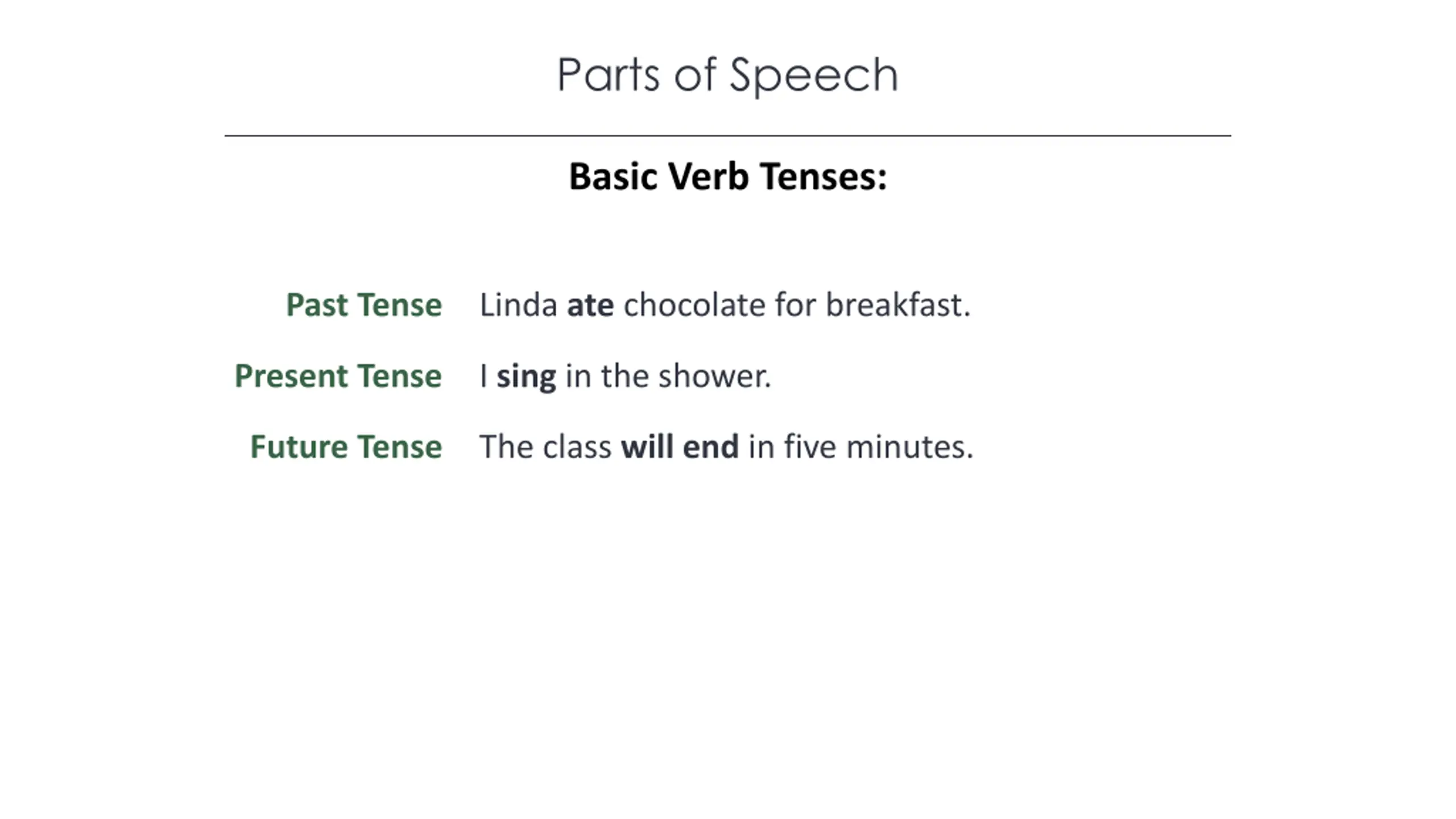
Task: Click the green "Past Tense" label
Action: click(363, 305)
